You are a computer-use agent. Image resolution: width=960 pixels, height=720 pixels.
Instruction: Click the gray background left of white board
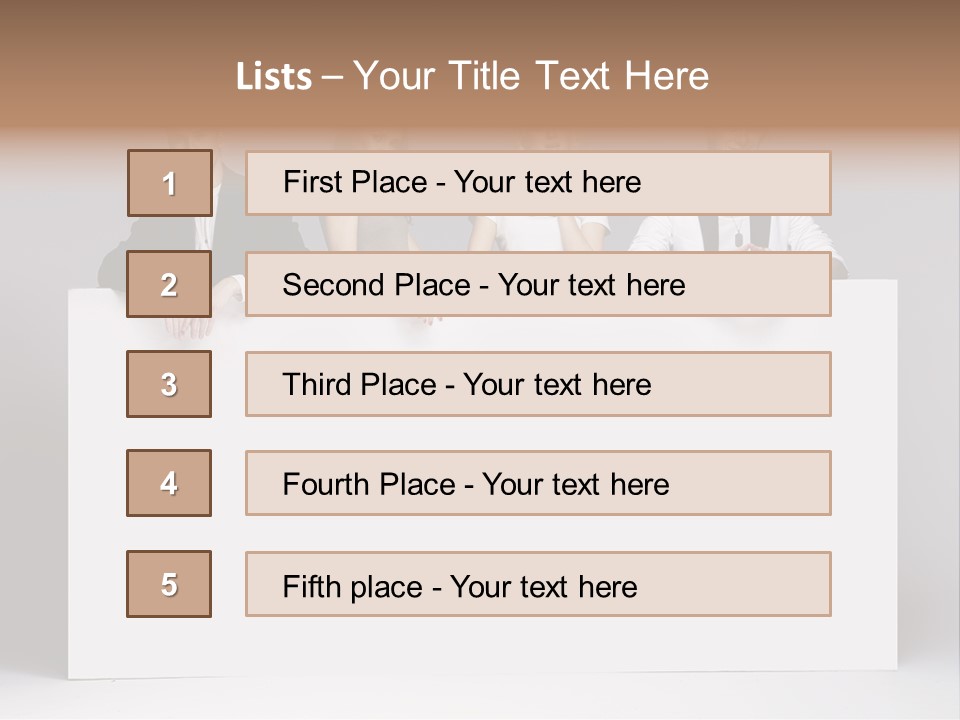point(32,450)
